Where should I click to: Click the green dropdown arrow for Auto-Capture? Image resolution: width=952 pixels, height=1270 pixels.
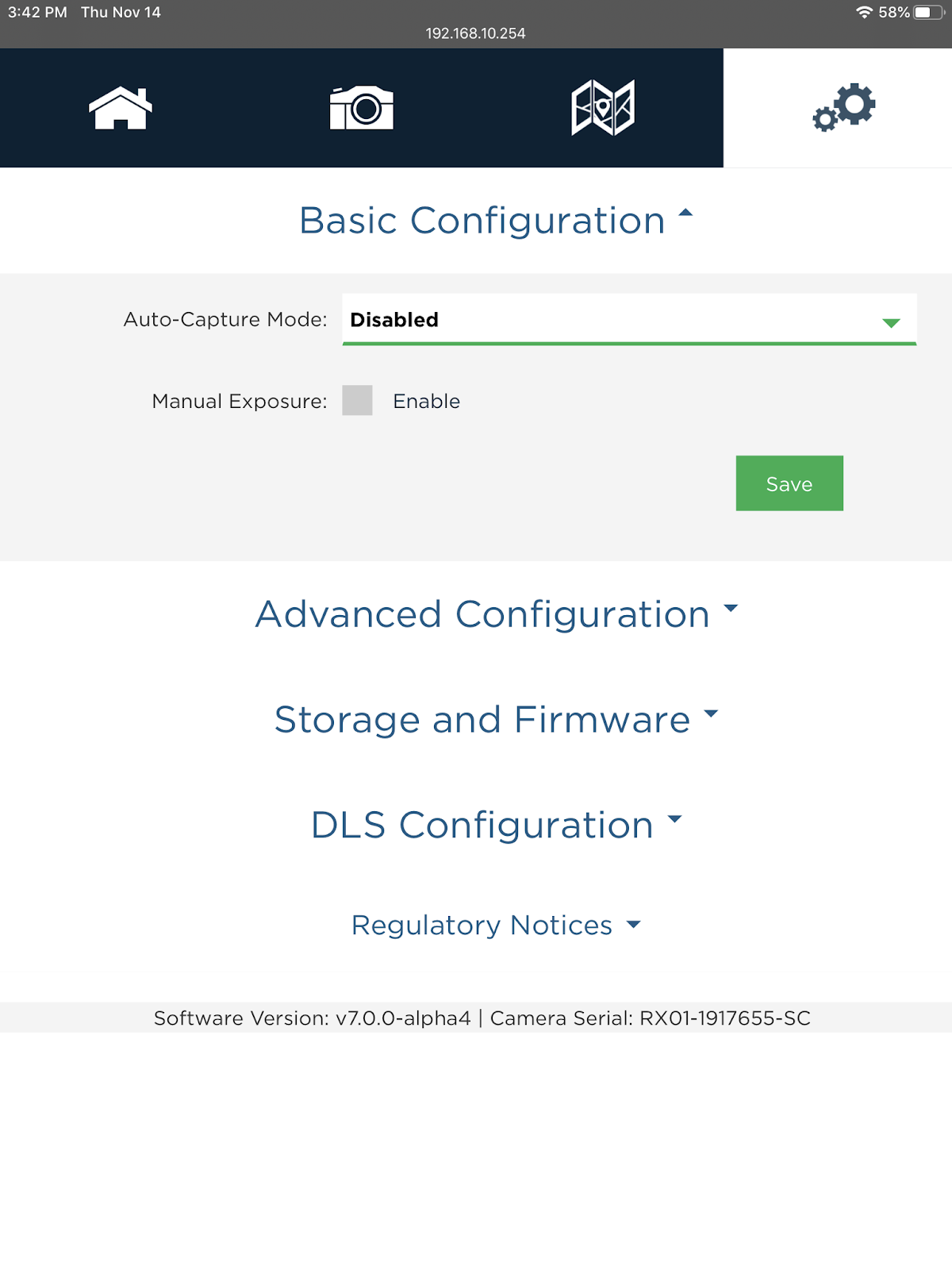[891, 323]
